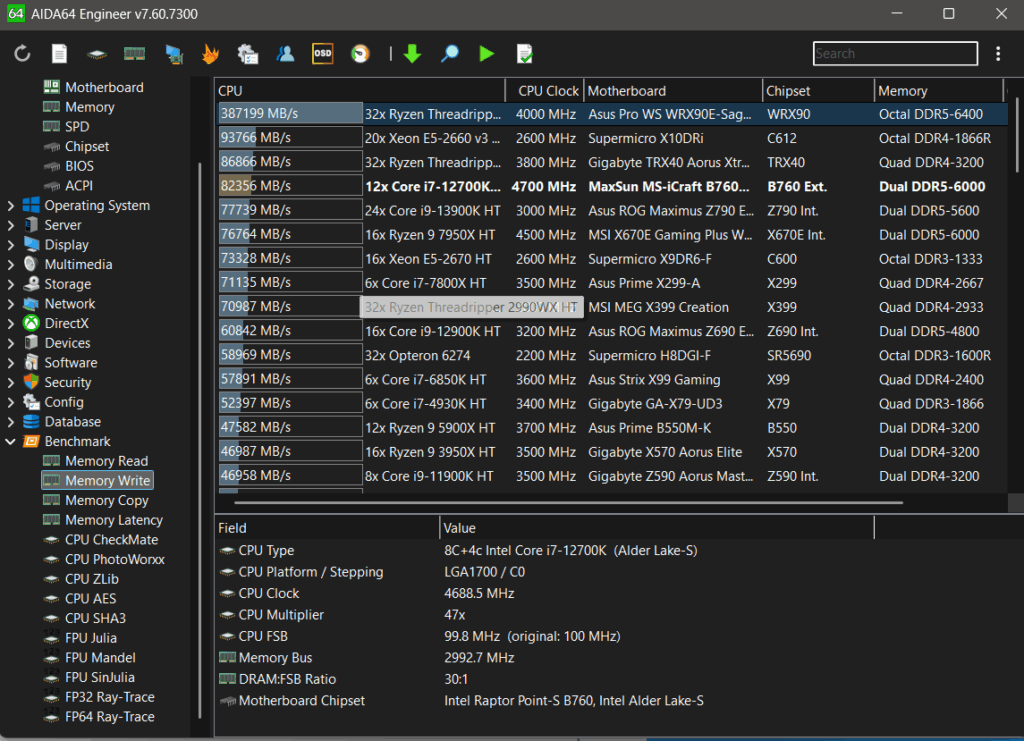Sort by the CPU Clock column header
This screenshot has height=741, width=1024.
548,91
